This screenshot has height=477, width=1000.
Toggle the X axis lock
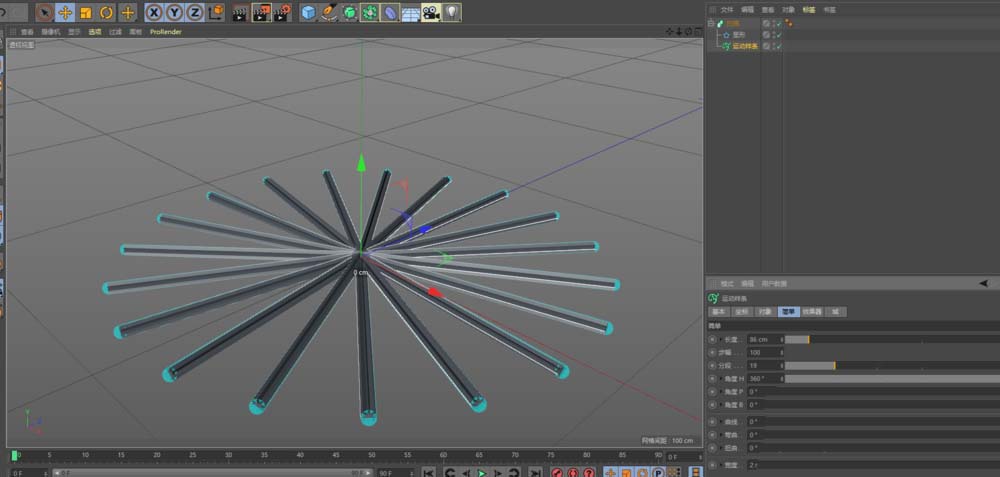pos(154,13)
